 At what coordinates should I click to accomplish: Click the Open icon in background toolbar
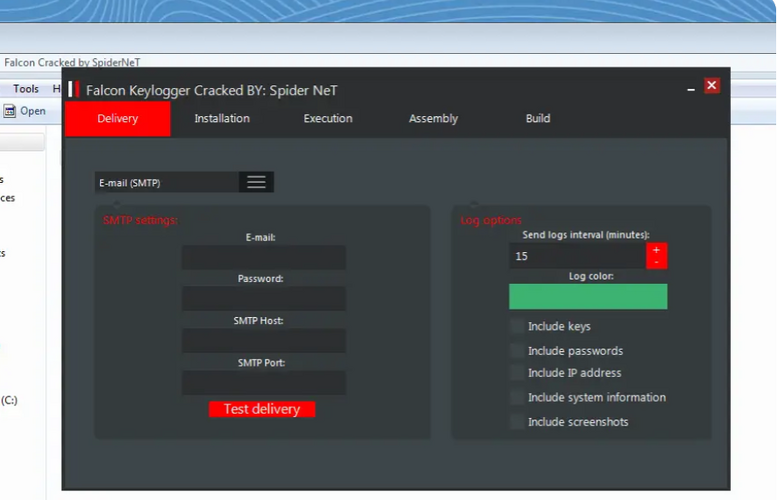tap(10, 111)
